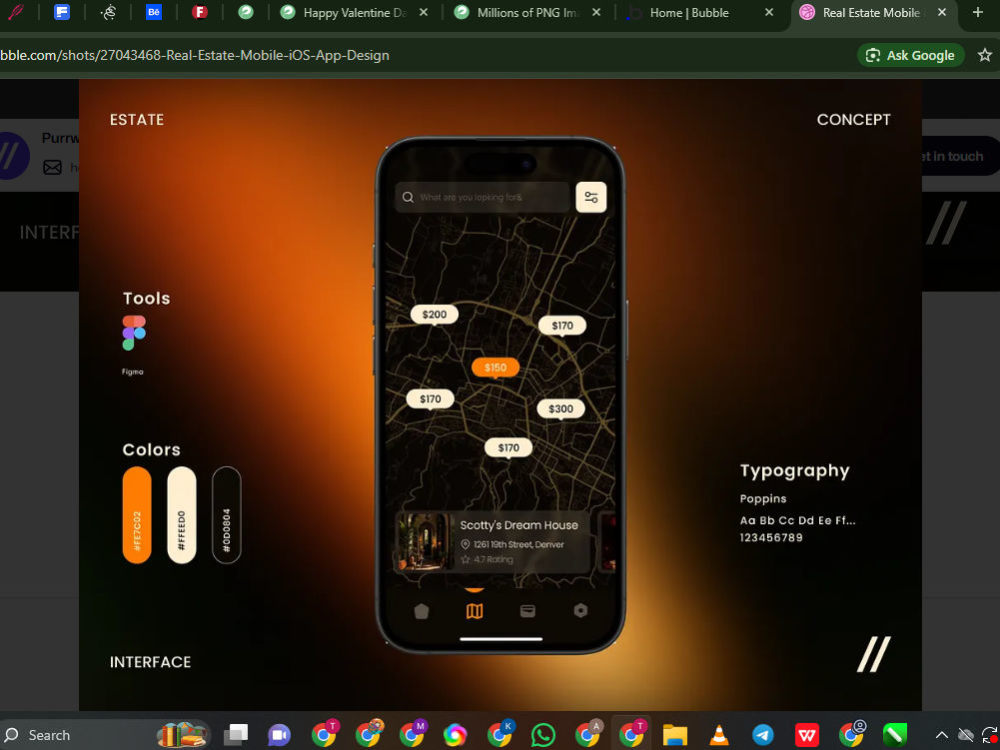Select the orange $150 map pin

(x=496, y=367)
